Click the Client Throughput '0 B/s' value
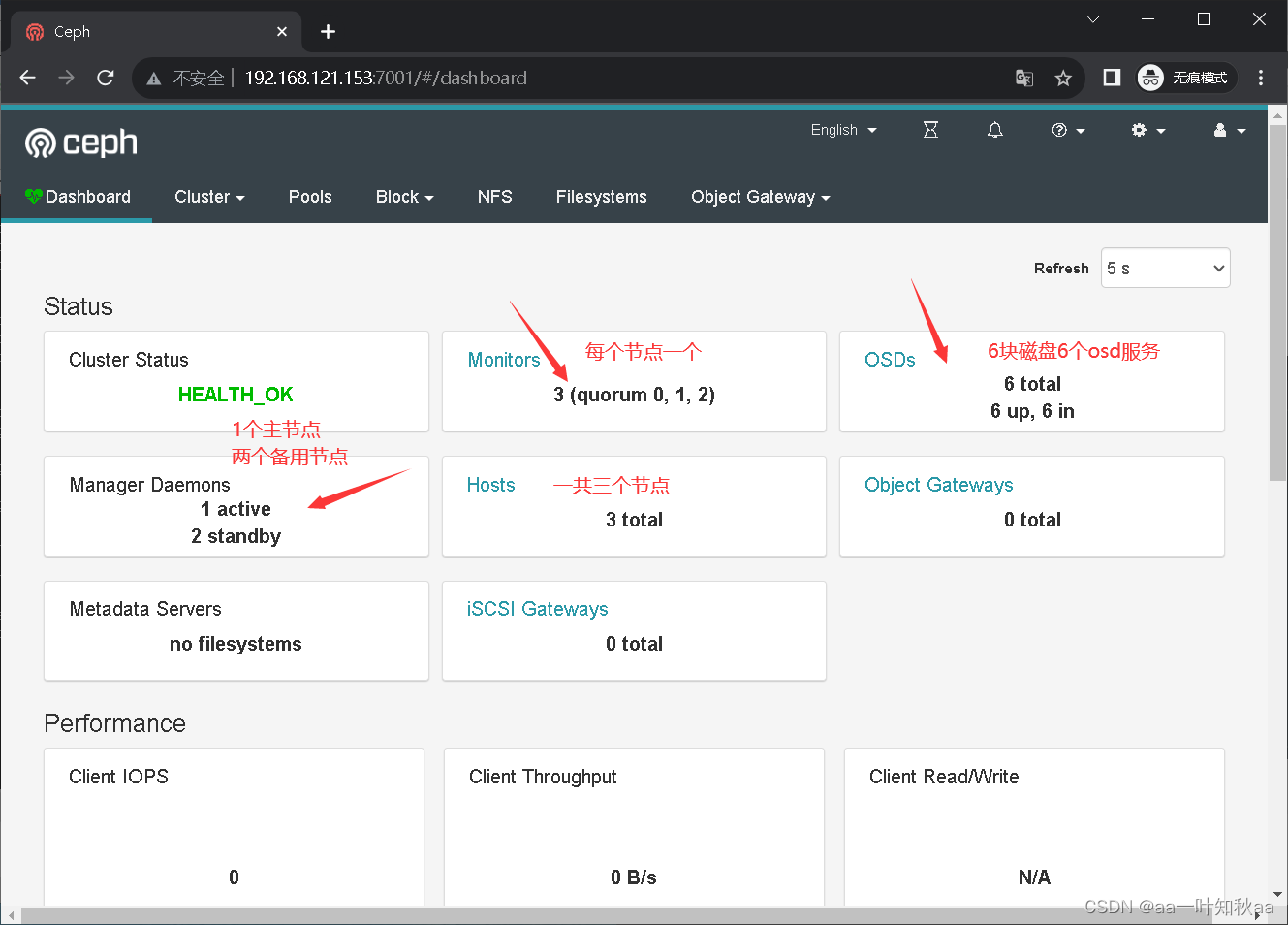This screenshot has width=1288, height=925. tap(634, 877)
